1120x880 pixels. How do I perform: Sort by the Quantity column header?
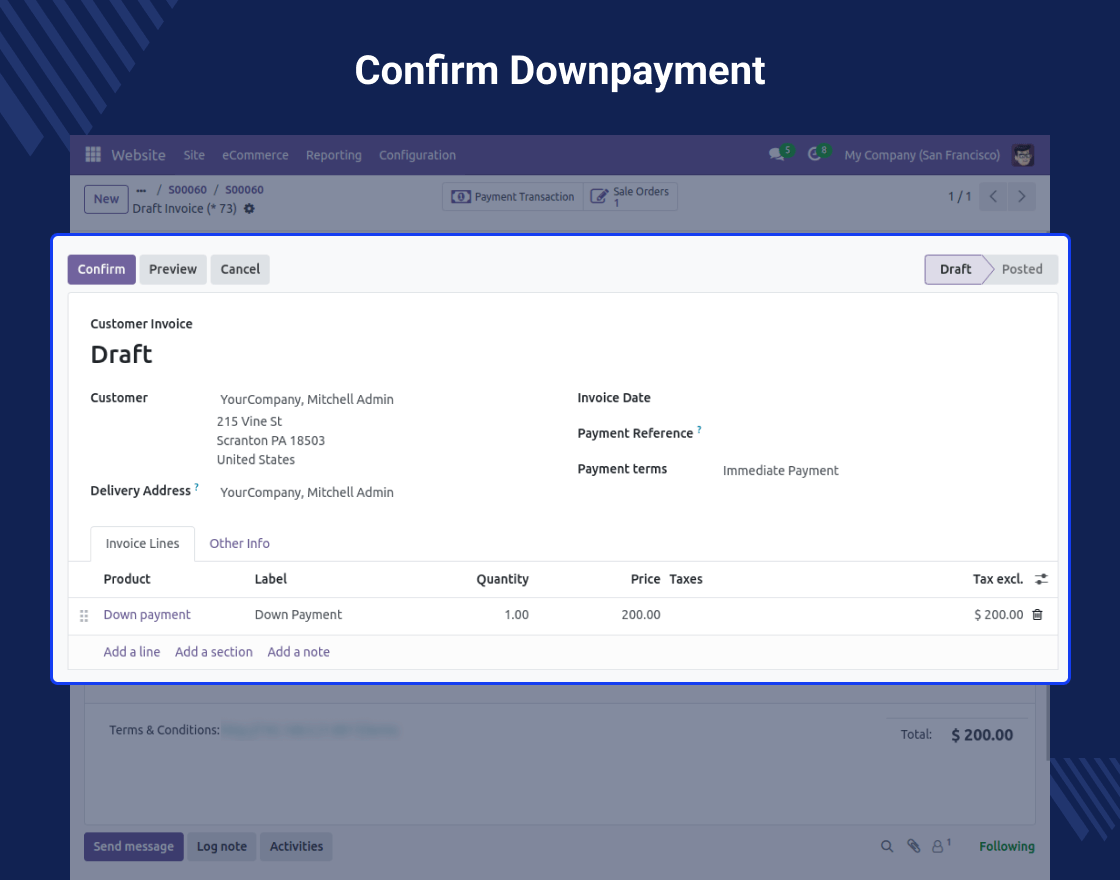pos(502,579)
